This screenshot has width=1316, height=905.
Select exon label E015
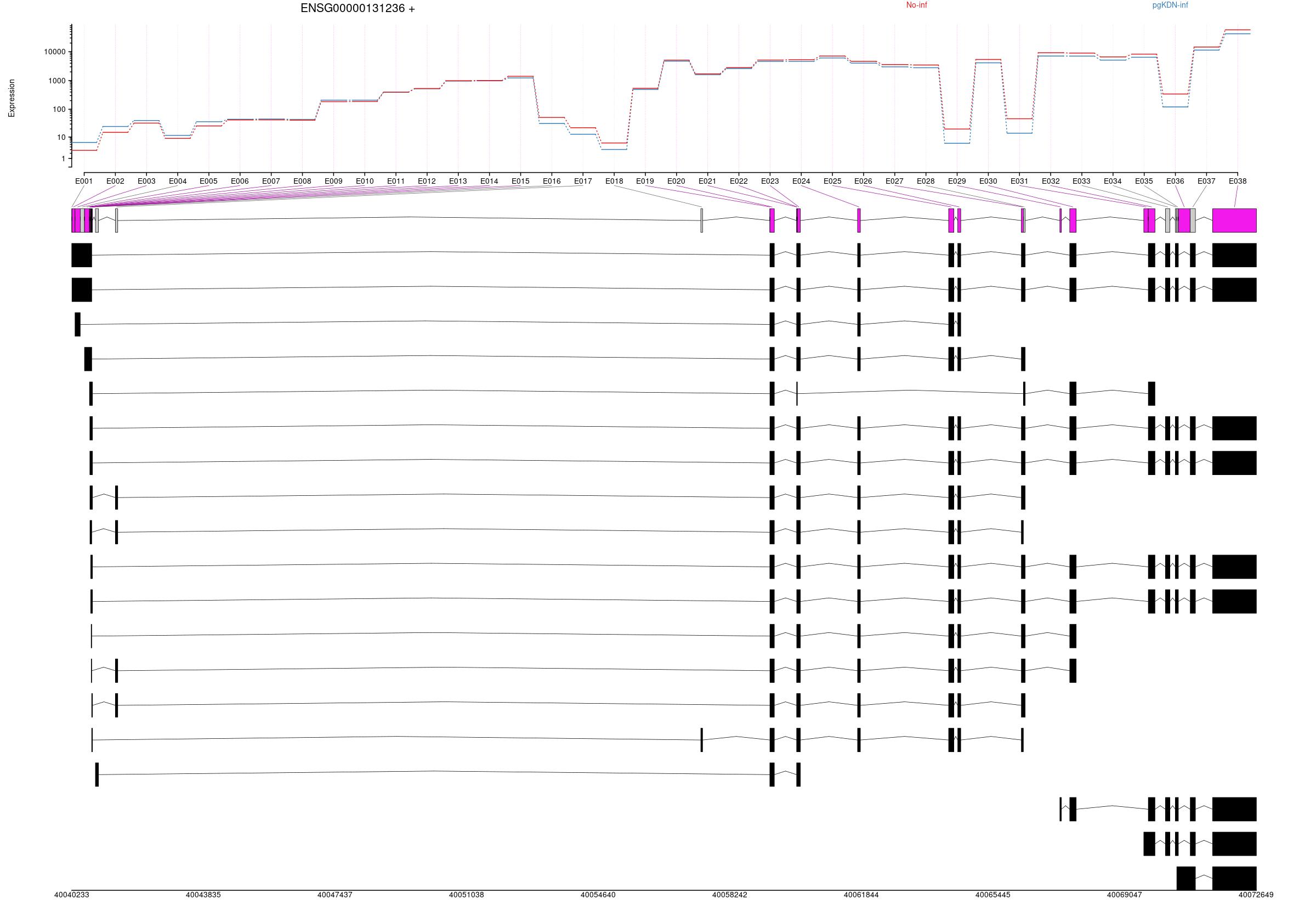[x=520, y=182]
